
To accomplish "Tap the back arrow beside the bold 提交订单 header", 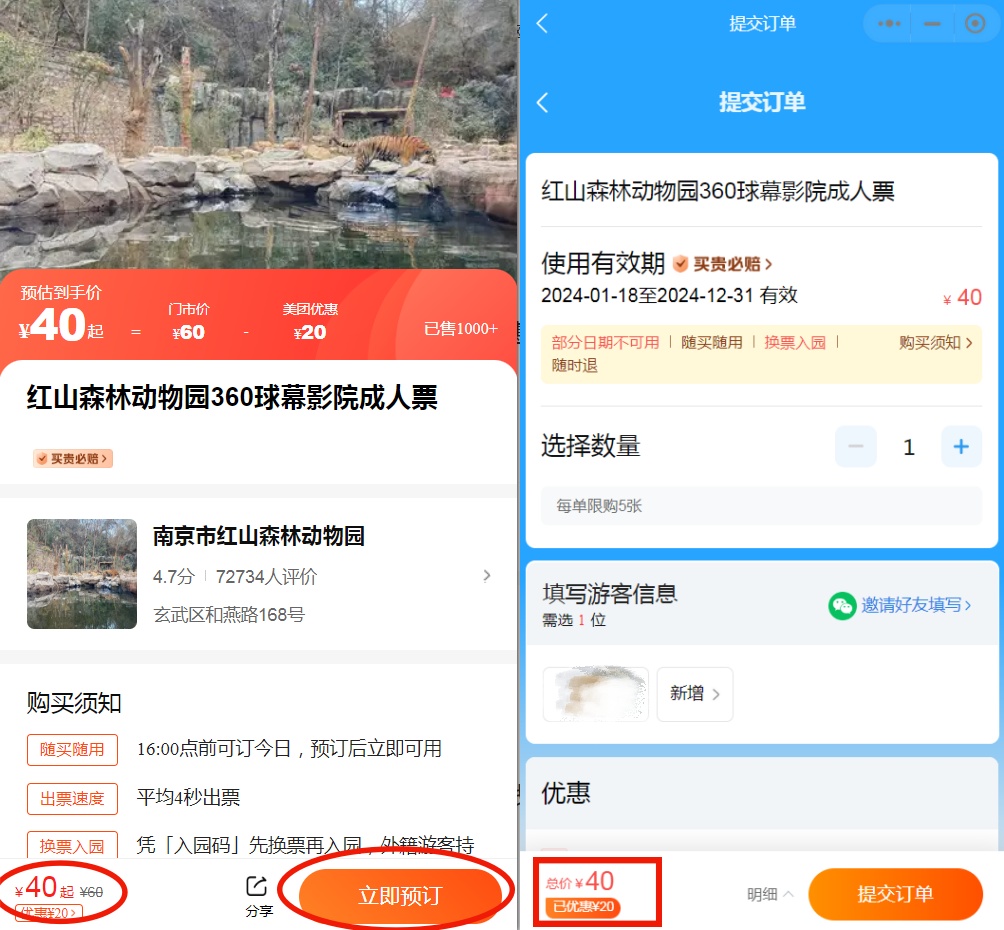I will click(542, 102).
